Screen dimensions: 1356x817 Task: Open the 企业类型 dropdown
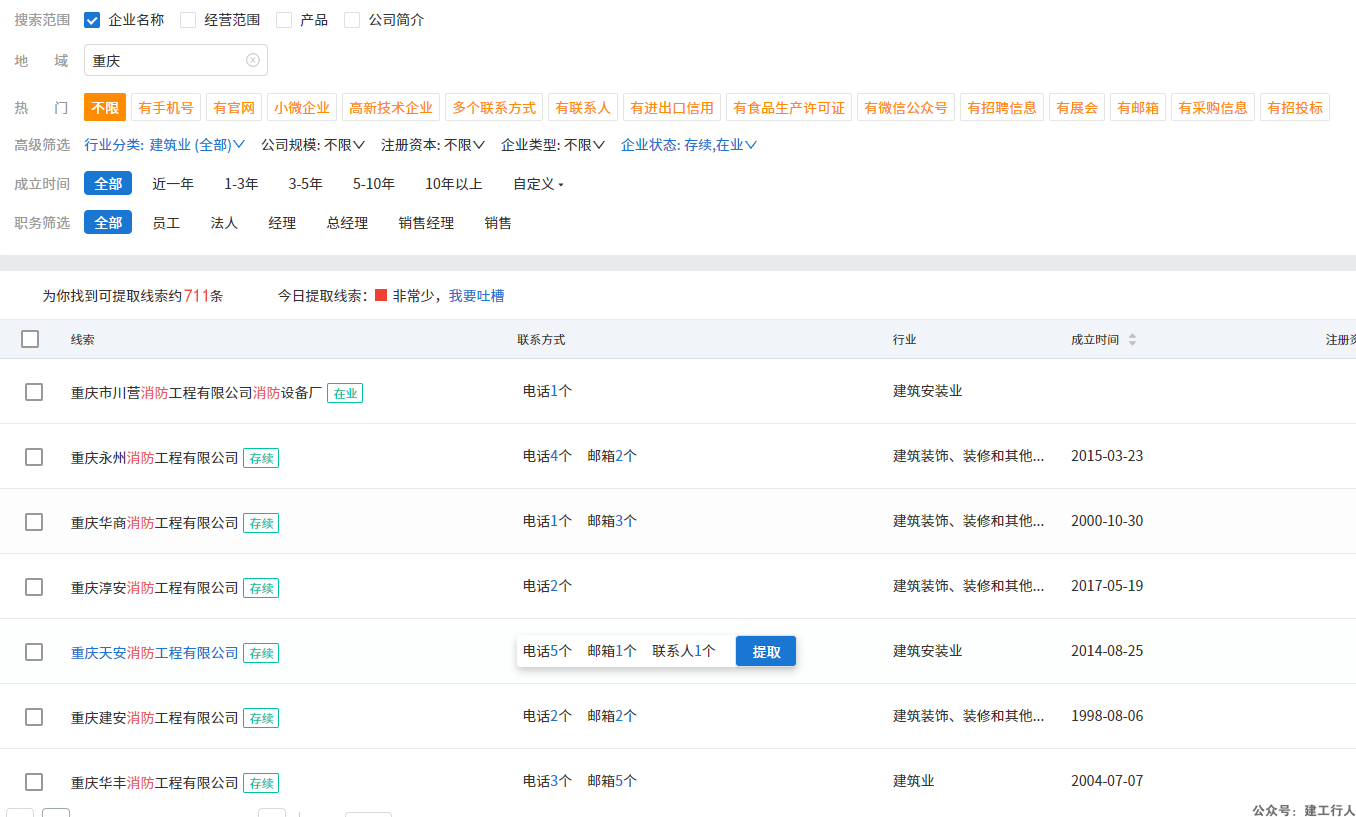553,145
